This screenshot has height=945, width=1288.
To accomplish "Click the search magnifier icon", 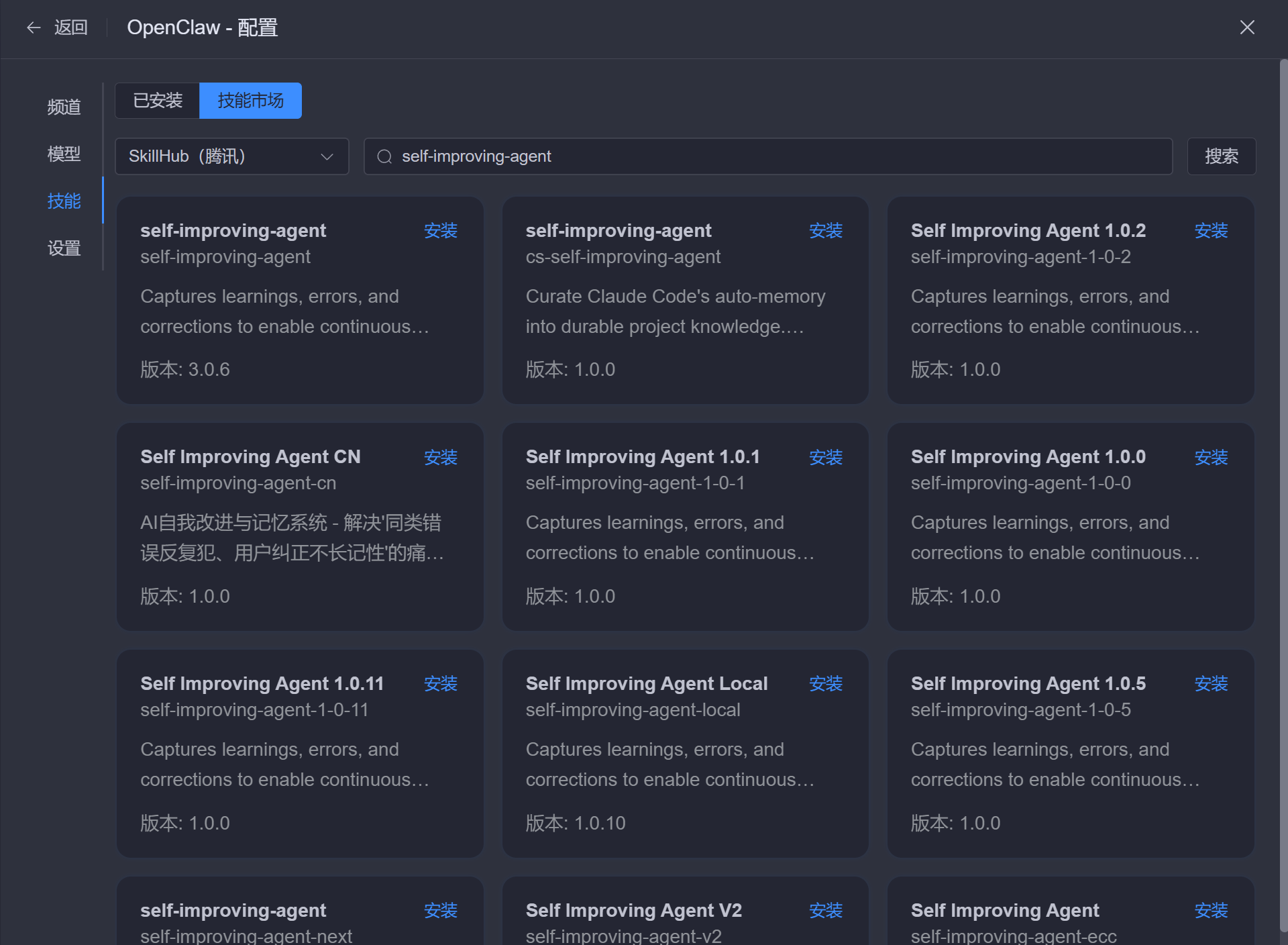I will pyautogui.click(x=384, y=156).
